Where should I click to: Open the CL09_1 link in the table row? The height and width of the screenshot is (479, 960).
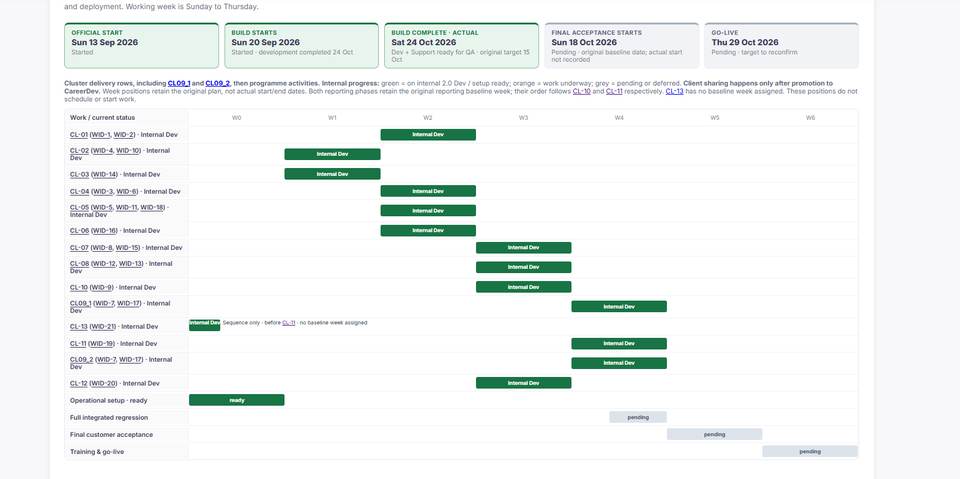tap(80, 303)
